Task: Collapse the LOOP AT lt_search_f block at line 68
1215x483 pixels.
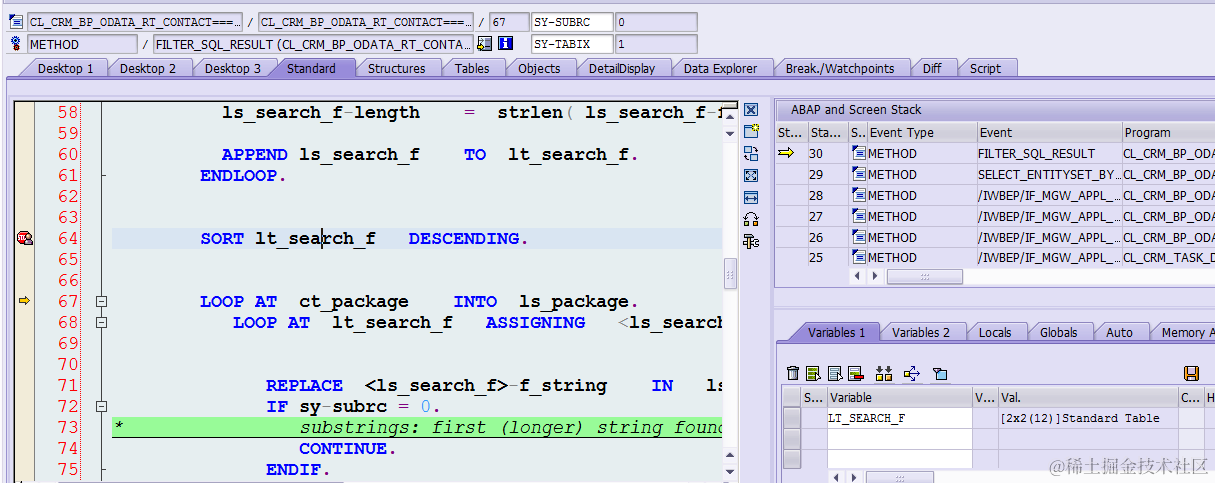Action: point(101,323)
